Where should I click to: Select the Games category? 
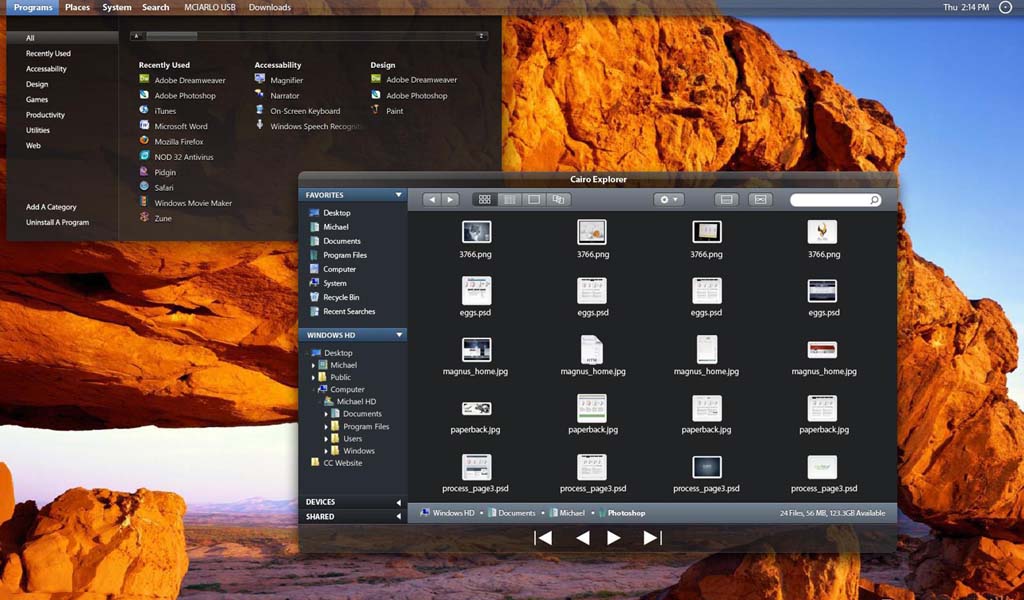37,100
